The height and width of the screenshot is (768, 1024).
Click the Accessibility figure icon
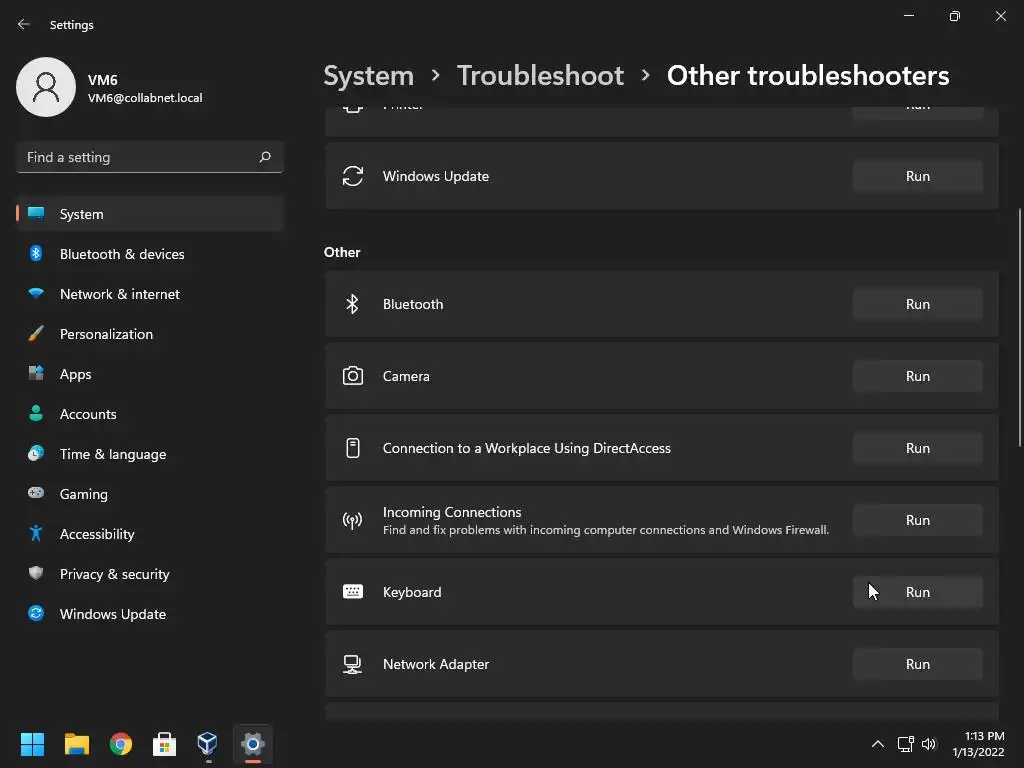coord(36,534)
